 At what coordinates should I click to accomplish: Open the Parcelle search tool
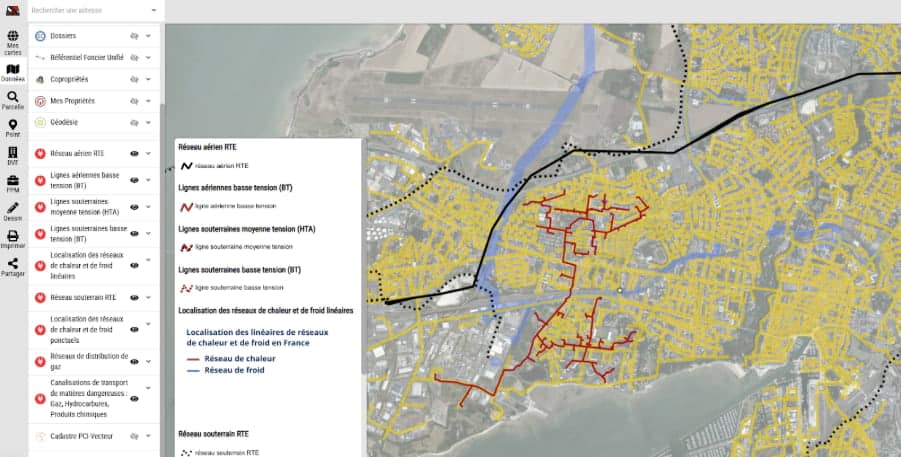tap(13, 97)
